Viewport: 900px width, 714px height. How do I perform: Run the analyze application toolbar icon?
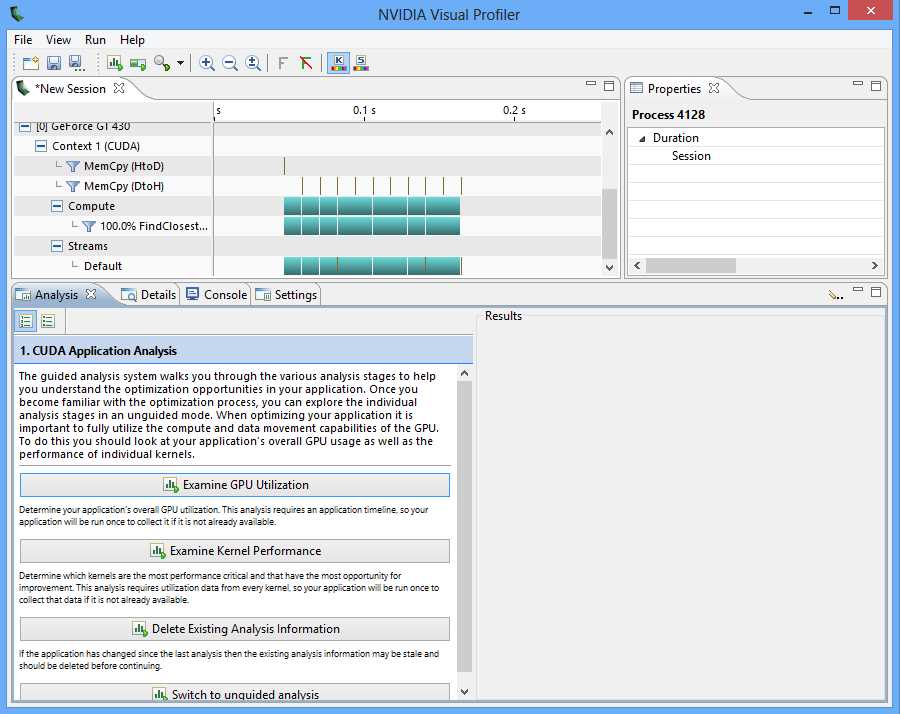115,63
